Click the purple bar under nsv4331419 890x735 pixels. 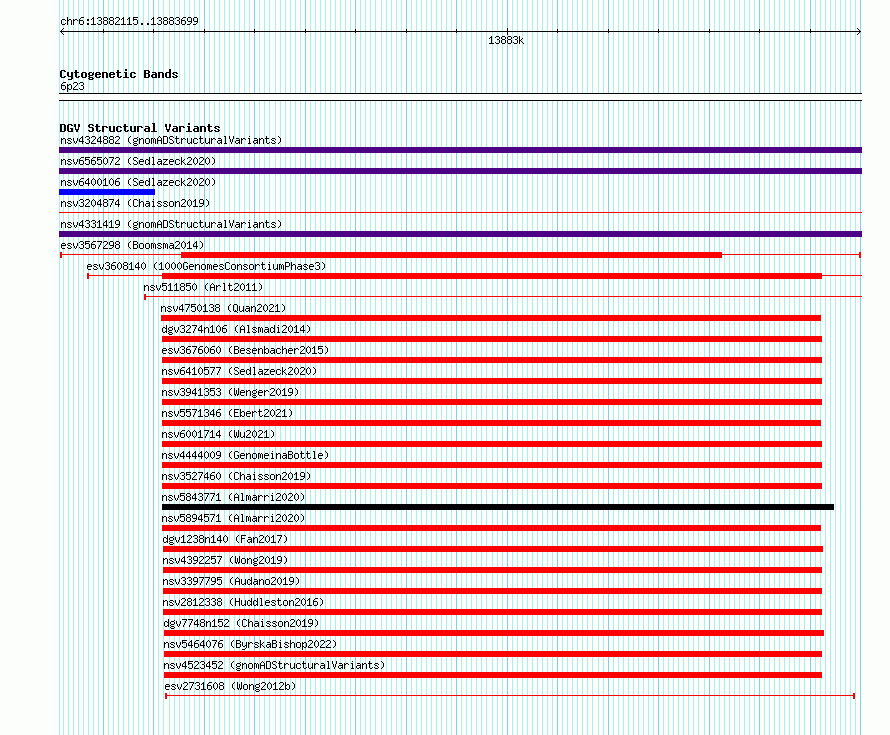coord(460,234)
